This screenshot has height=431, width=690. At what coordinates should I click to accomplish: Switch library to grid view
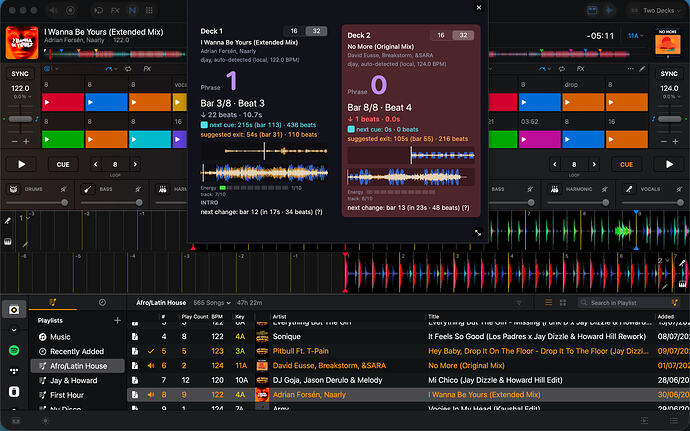[x=563, y=302]
